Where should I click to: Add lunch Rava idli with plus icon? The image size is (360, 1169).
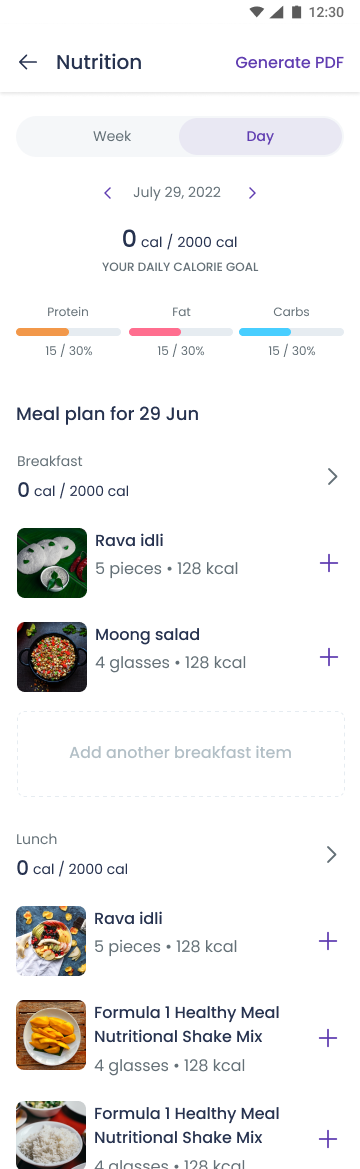(328, 941)
